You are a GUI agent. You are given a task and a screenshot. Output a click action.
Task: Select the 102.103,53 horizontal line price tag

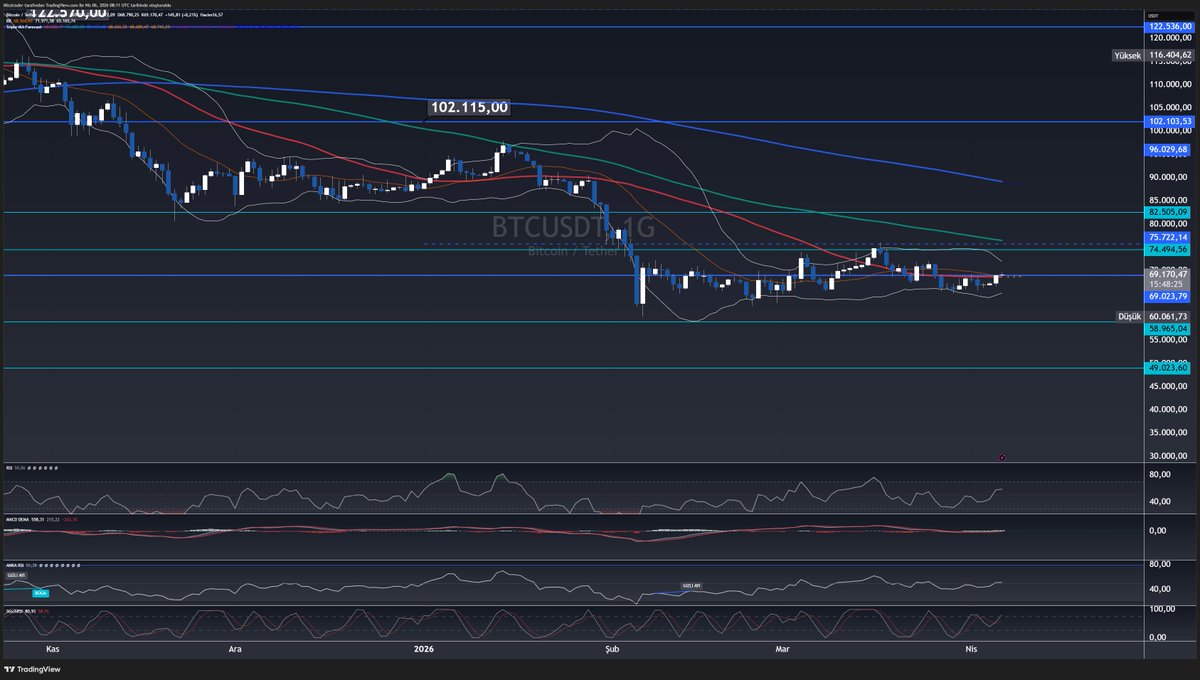[x=1168, y=121]
